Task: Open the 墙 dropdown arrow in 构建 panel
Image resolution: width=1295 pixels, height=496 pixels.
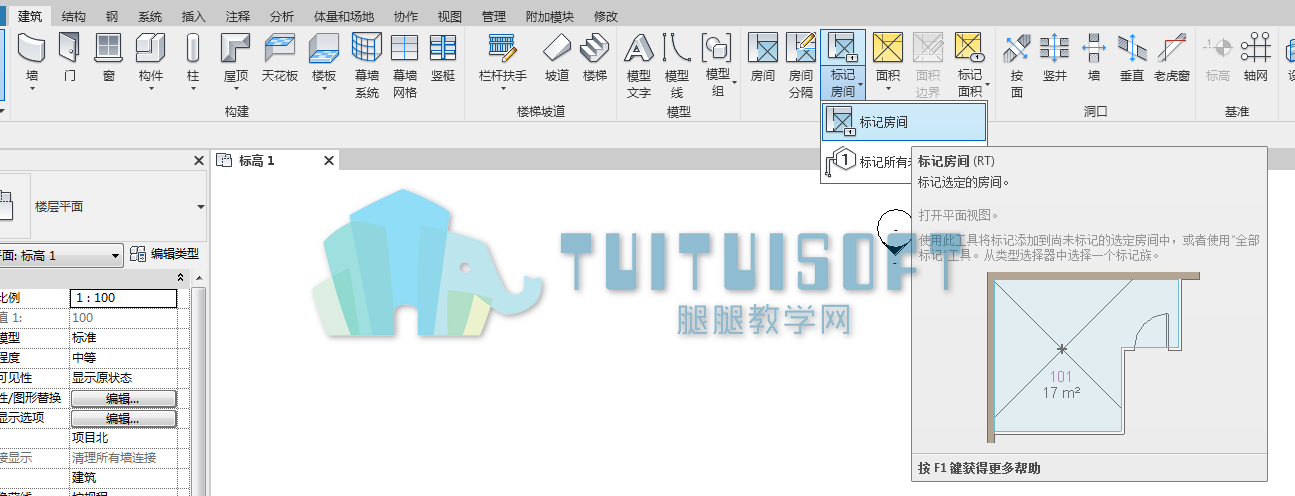Action: point(32,89)
